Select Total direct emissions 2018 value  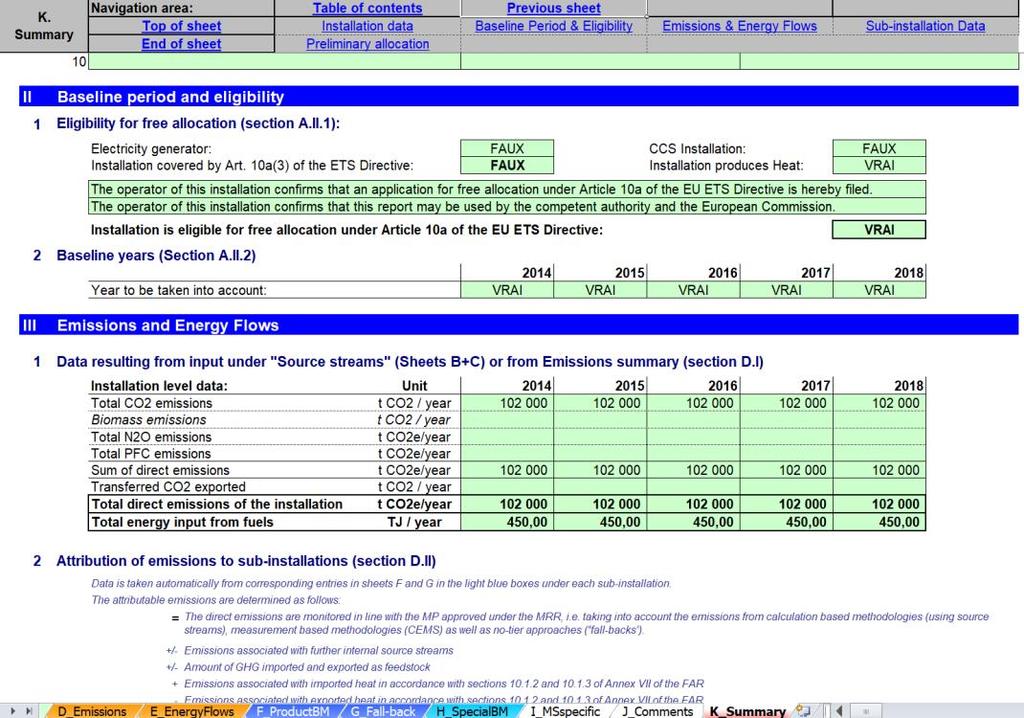879,504
